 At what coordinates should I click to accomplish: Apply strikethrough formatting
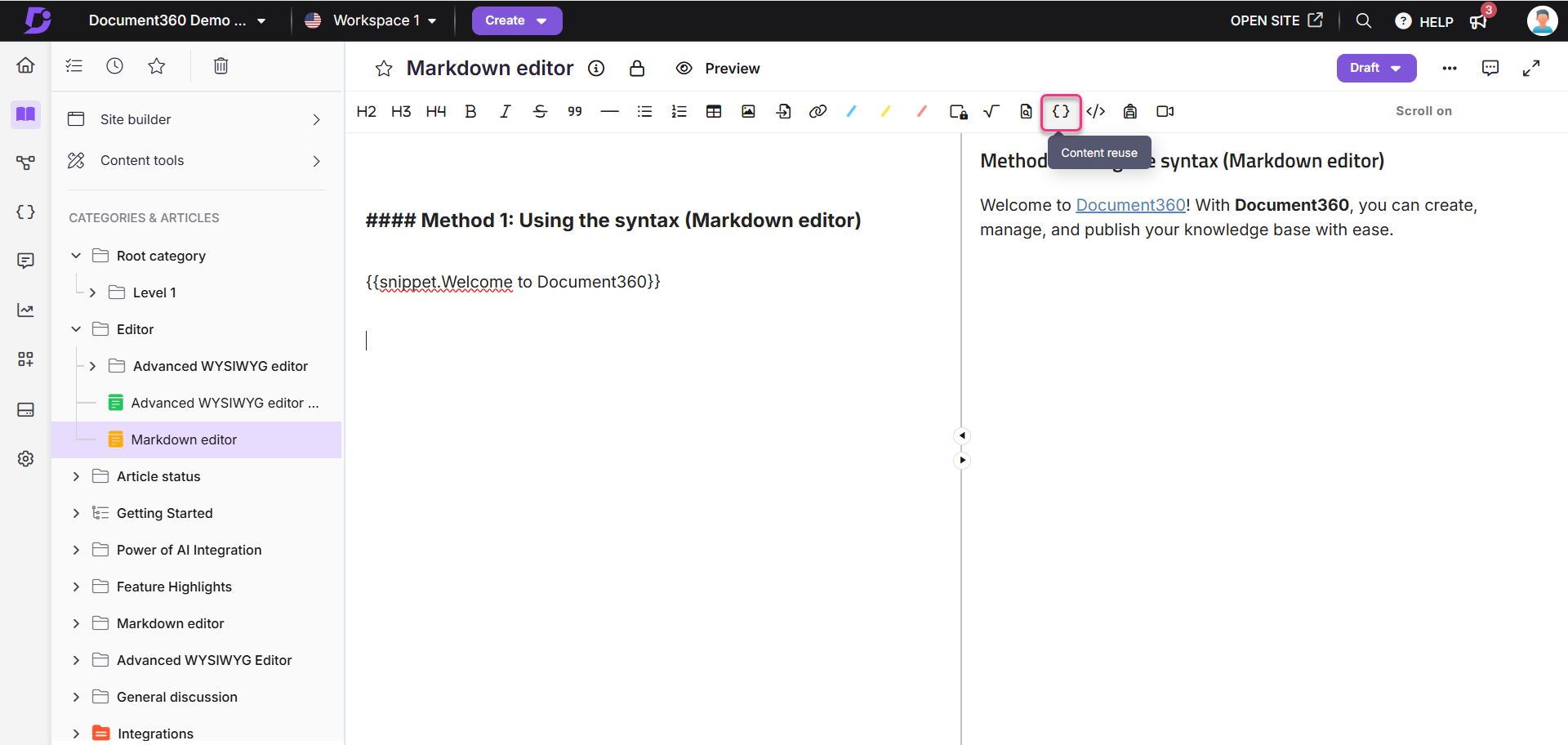[x=540, y=111]
